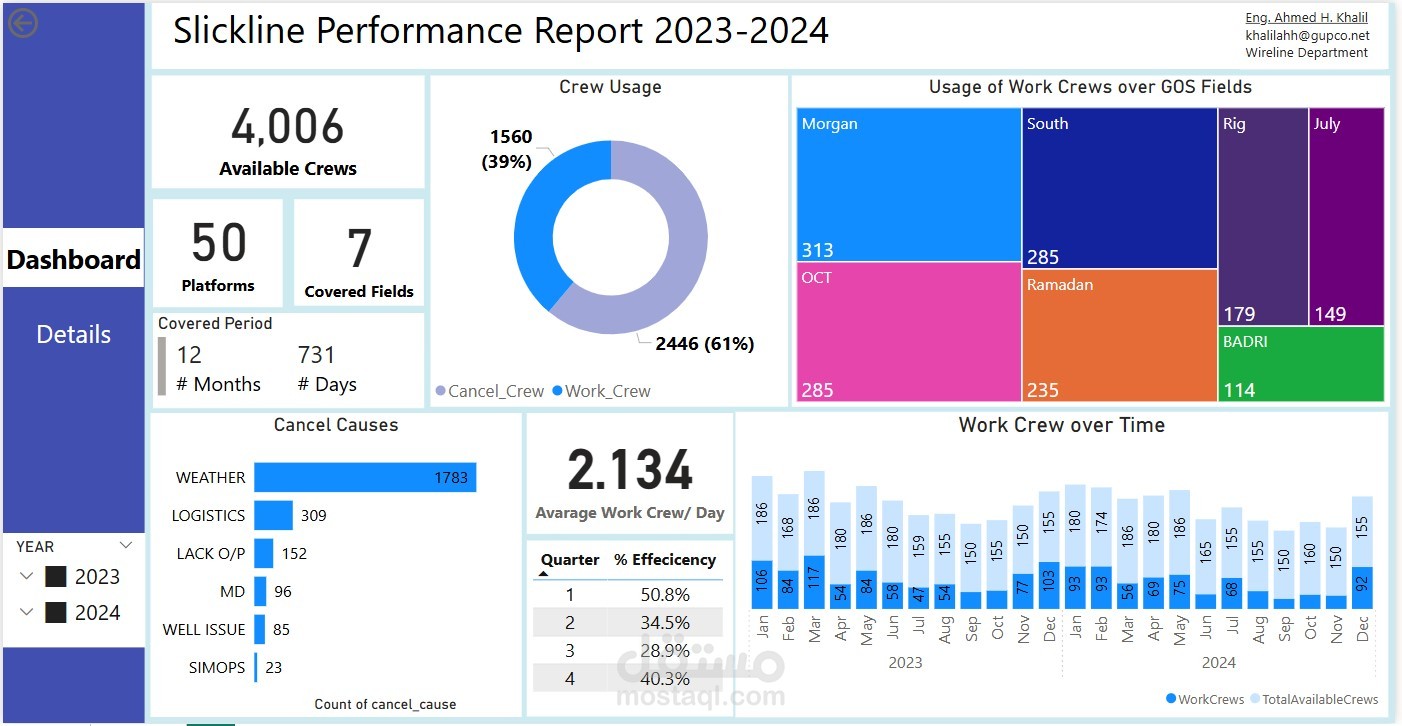This screenshot has height=726, width=1402.
Task: Click the TotalAvailableCrews legend marker
Action: tap(1254, 699)
